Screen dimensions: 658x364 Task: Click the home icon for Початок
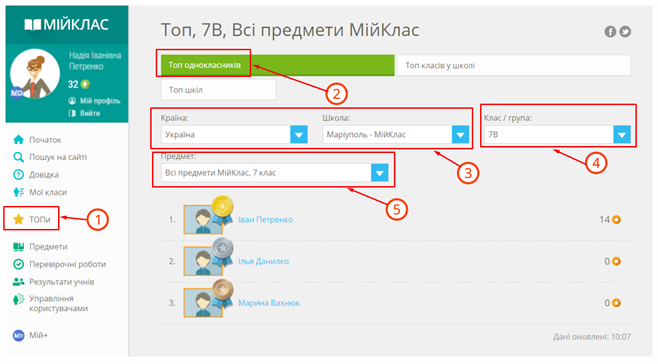click(x=18, y=139)
